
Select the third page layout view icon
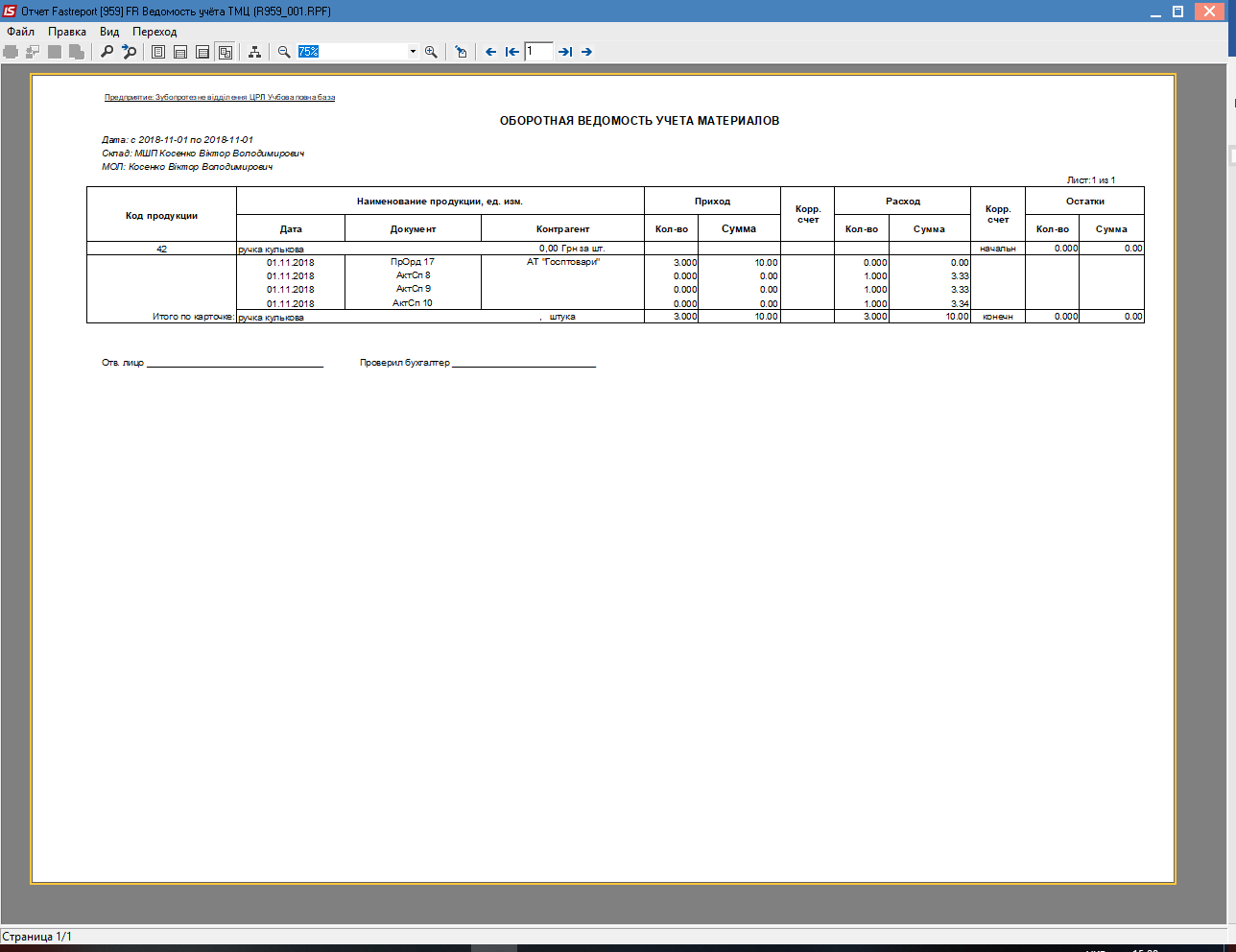[x=202, y=52]
